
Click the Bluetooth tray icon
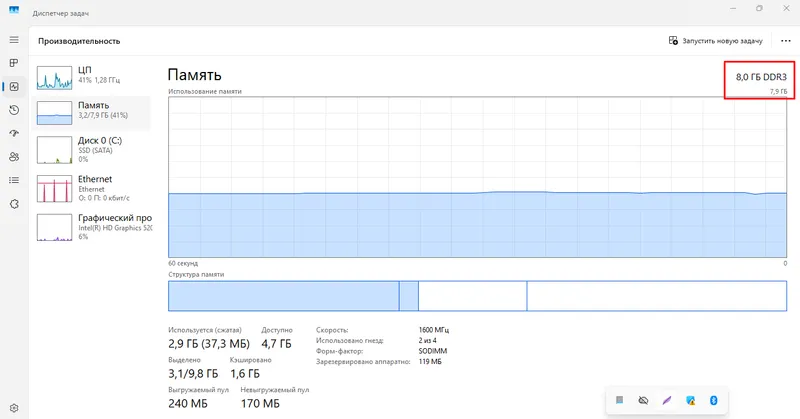[x=713, y=400]
